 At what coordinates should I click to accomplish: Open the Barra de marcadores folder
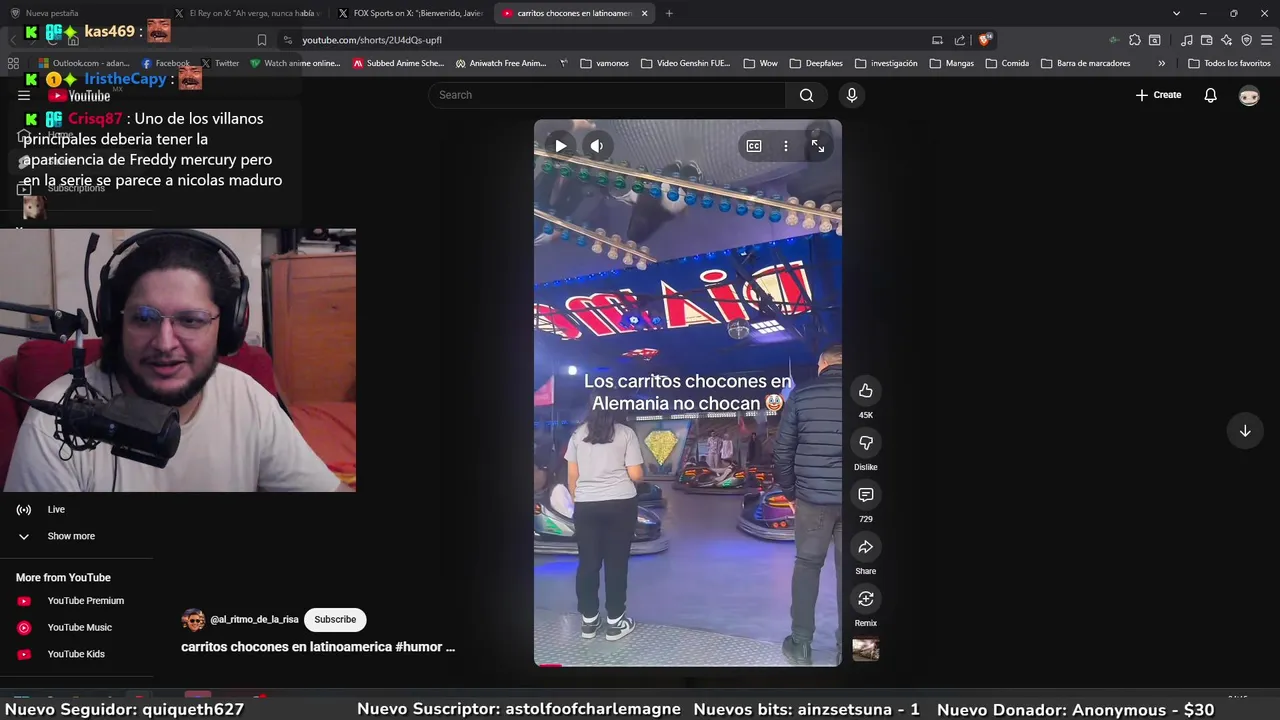pyautogui.click(x=1086, y=63)
